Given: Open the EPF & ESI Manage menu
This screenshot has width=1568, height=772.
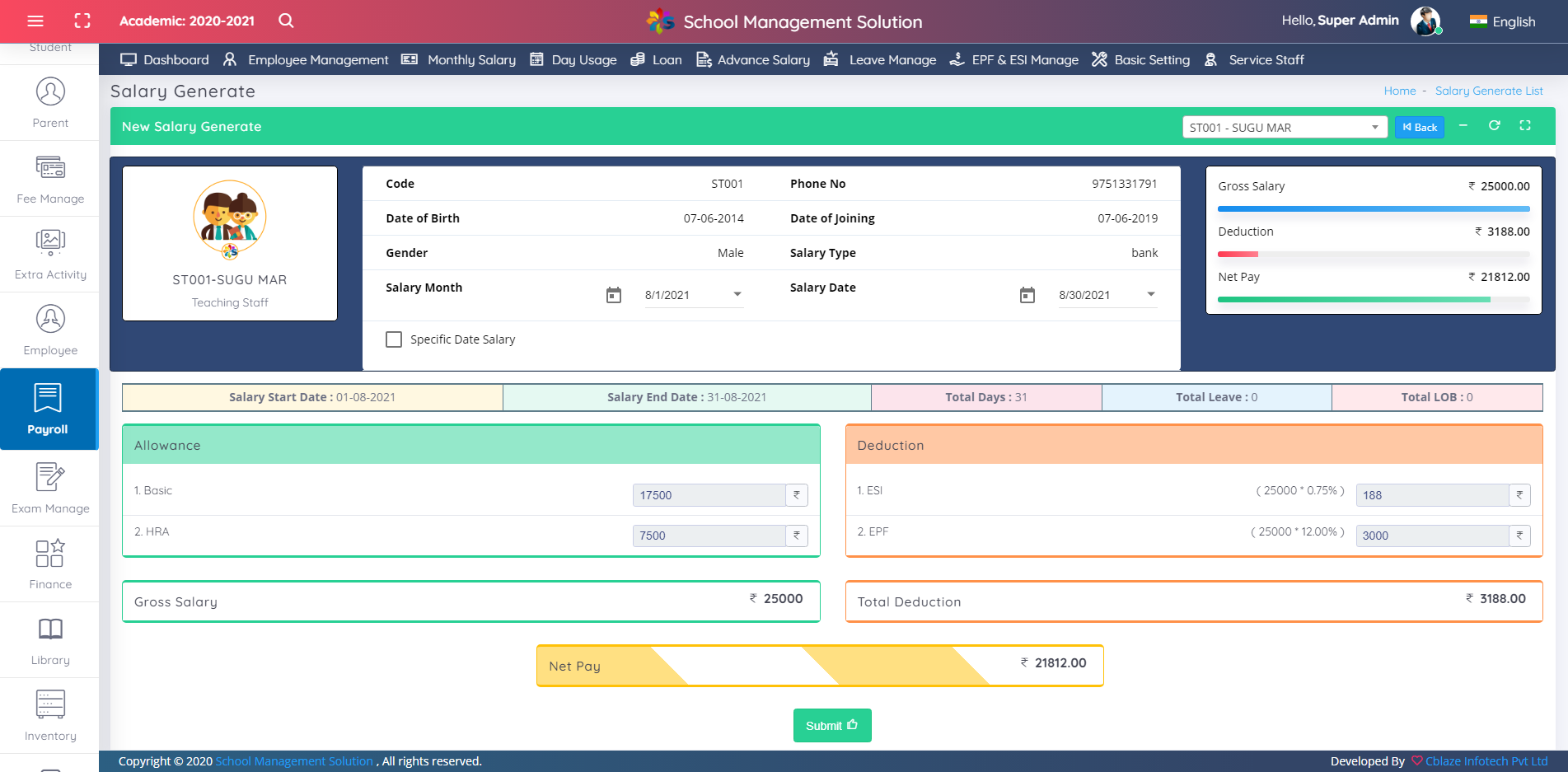Looking at the screenshot, I should (1014, 60).
